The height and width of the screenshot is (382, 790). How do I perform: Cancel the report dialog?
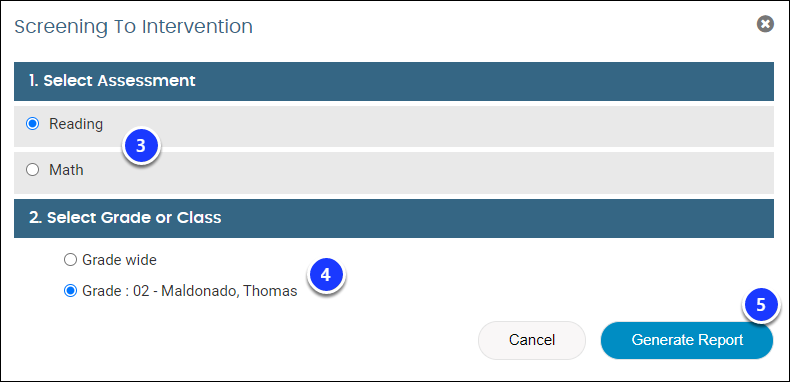coord(532,340)
